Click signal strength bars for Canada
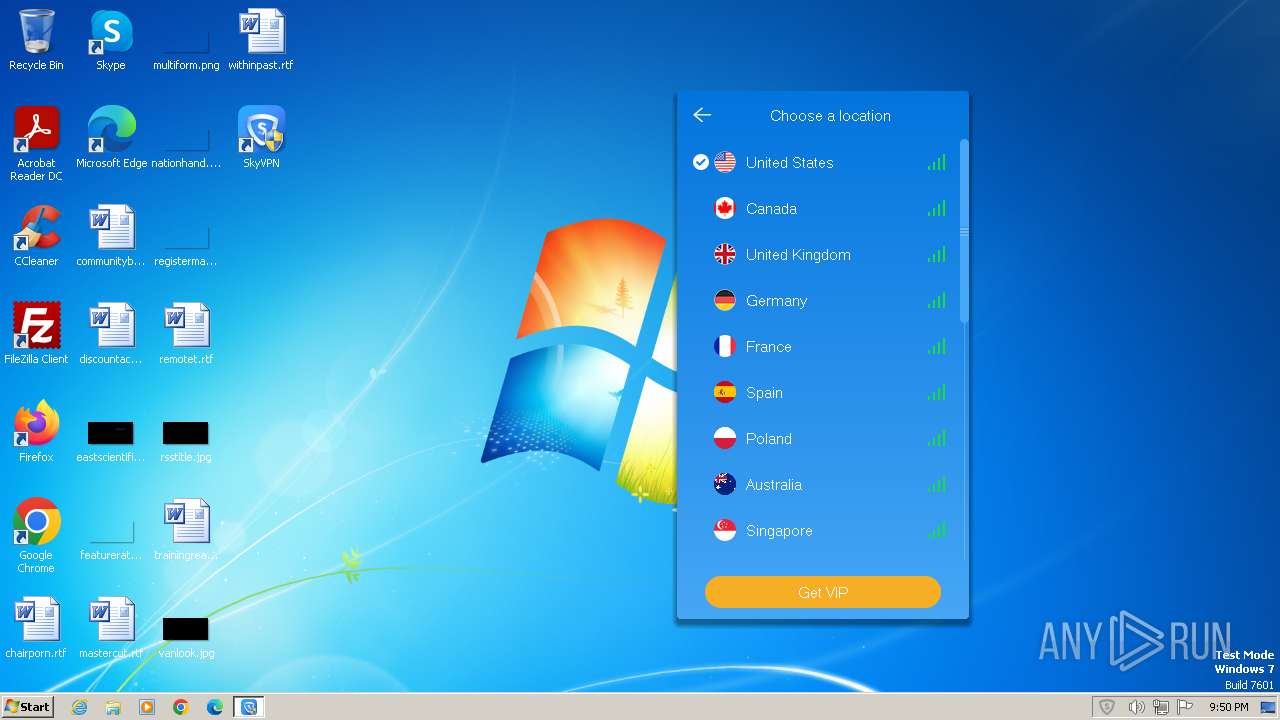 [x=936, y=208]
